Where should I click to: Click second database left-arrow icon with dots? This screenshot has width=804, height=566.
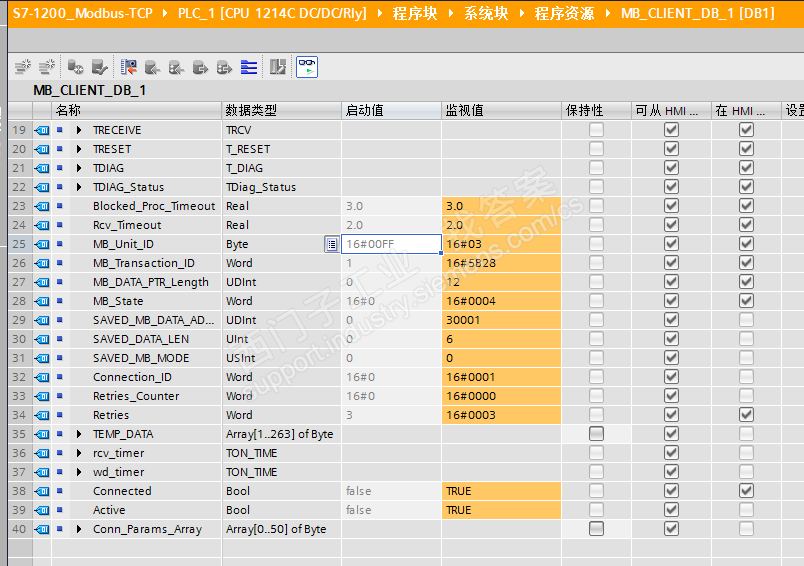[176, 67]
